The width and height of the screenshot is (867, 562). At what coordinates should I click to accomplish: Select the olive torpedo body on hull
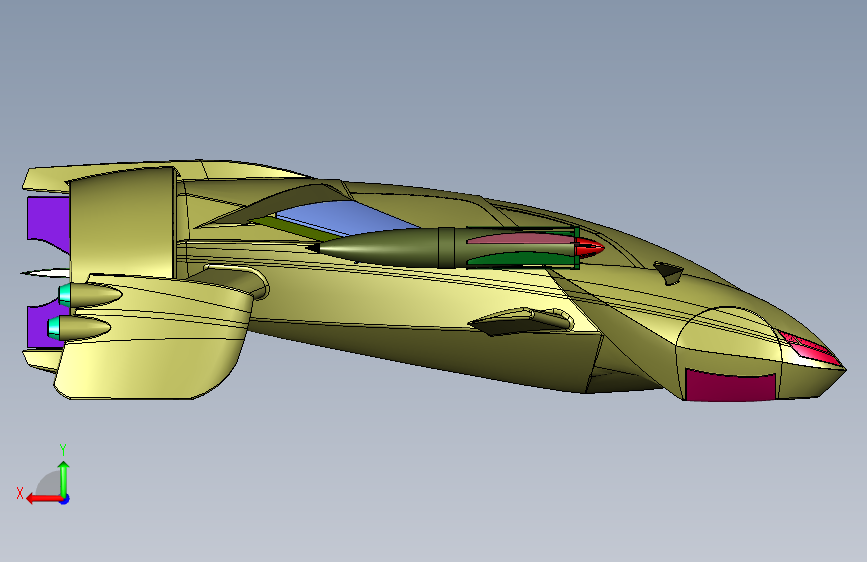pos(387,249)
